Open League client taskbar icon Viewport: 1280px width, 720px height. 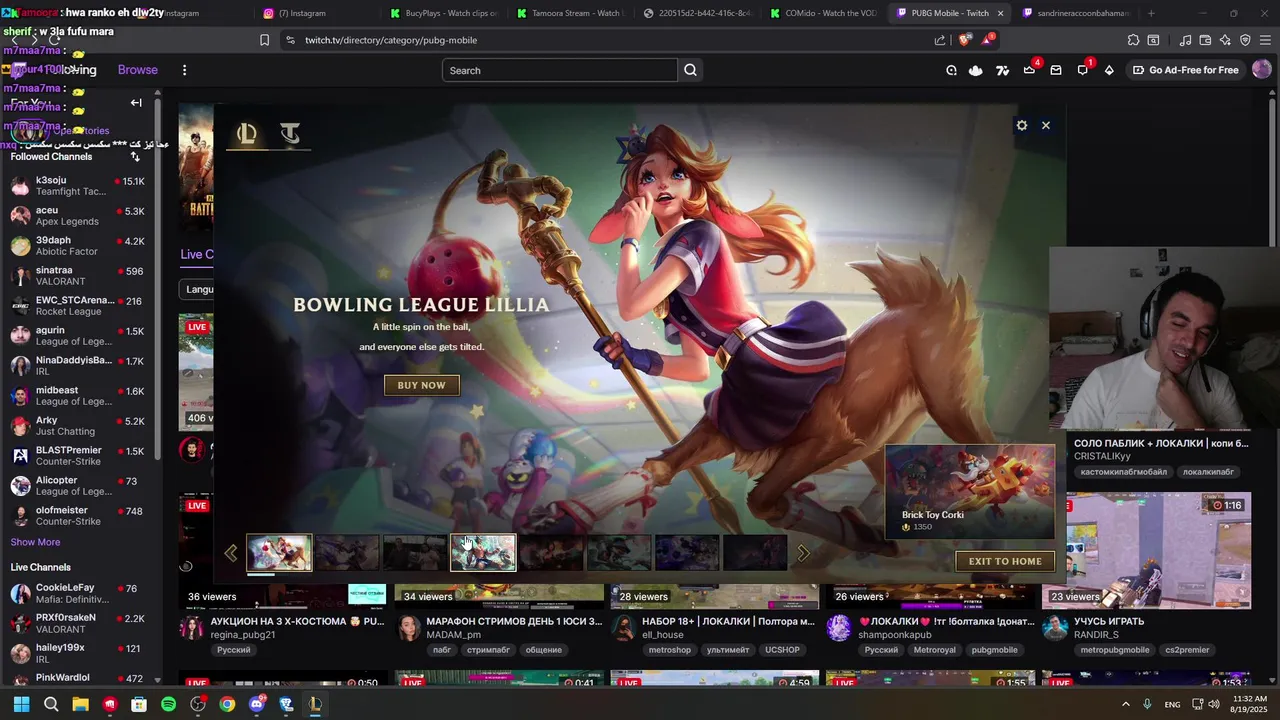[x=315, y=704]
